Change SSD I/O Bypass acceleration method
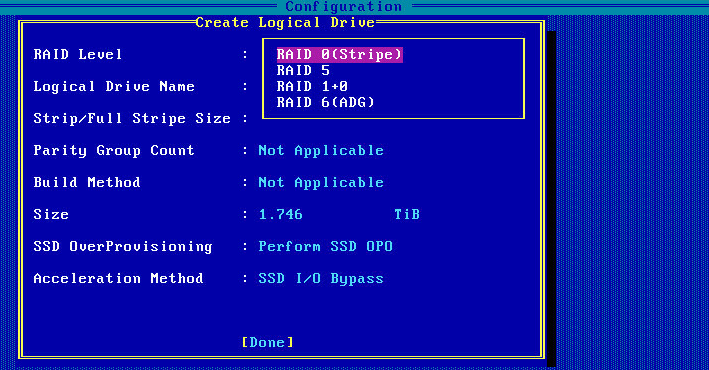The height and width of the screenshot is (370, 709). (x=321, y=279)
